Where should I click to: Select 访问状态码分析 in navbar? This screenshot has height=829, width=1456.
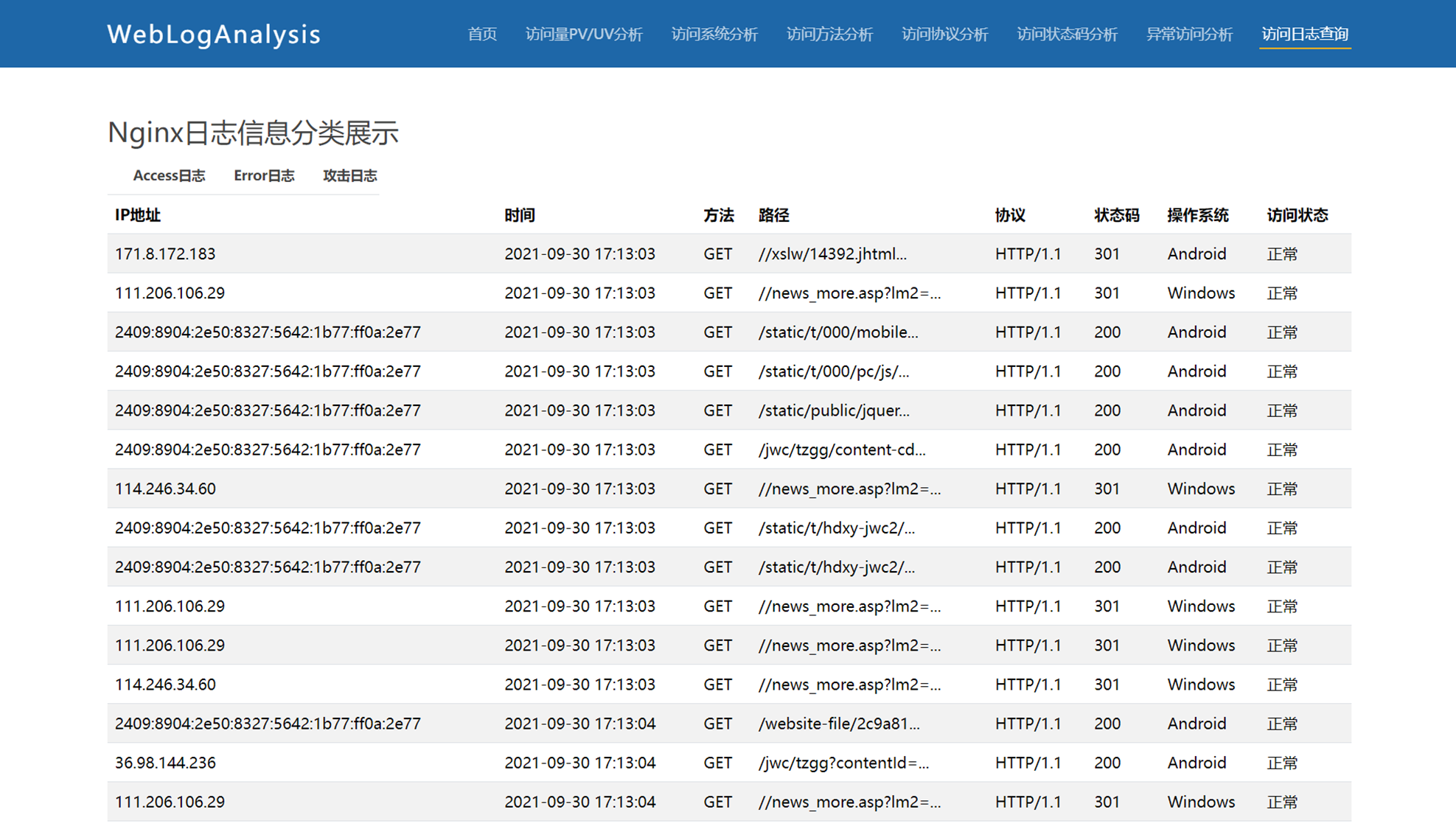click(1067, 34)
